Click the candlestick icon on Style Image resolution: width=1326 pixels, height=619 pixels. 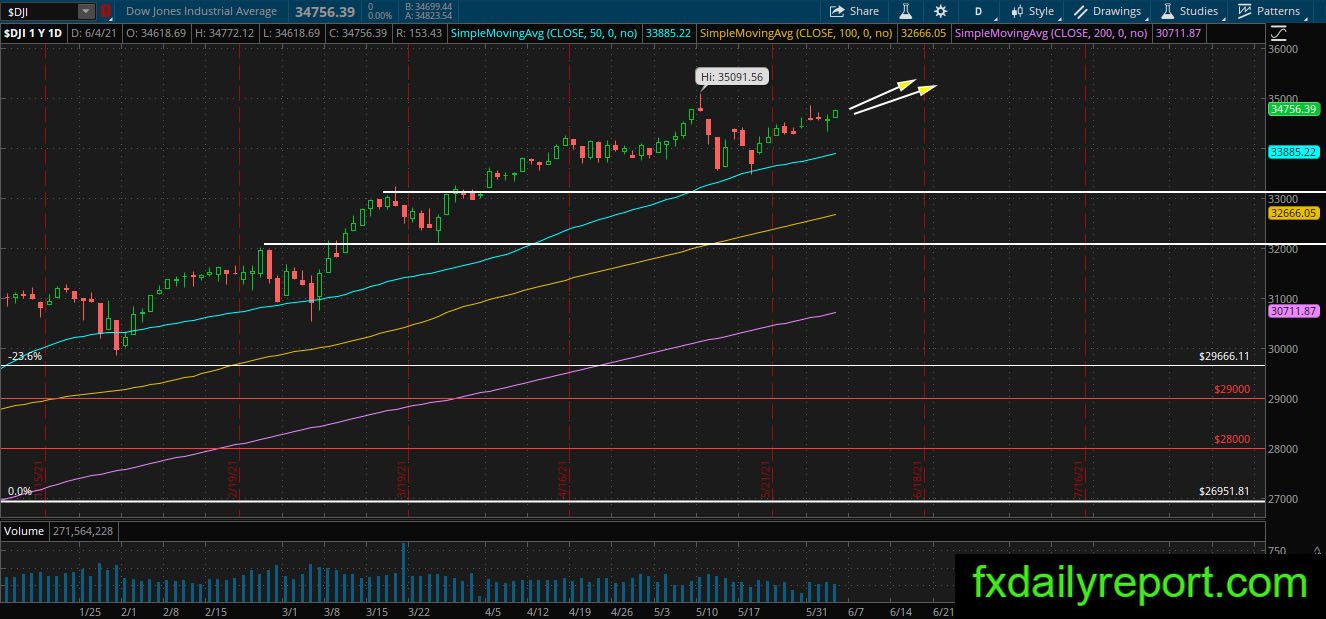pyautogui.click(x=1017, y=11)
